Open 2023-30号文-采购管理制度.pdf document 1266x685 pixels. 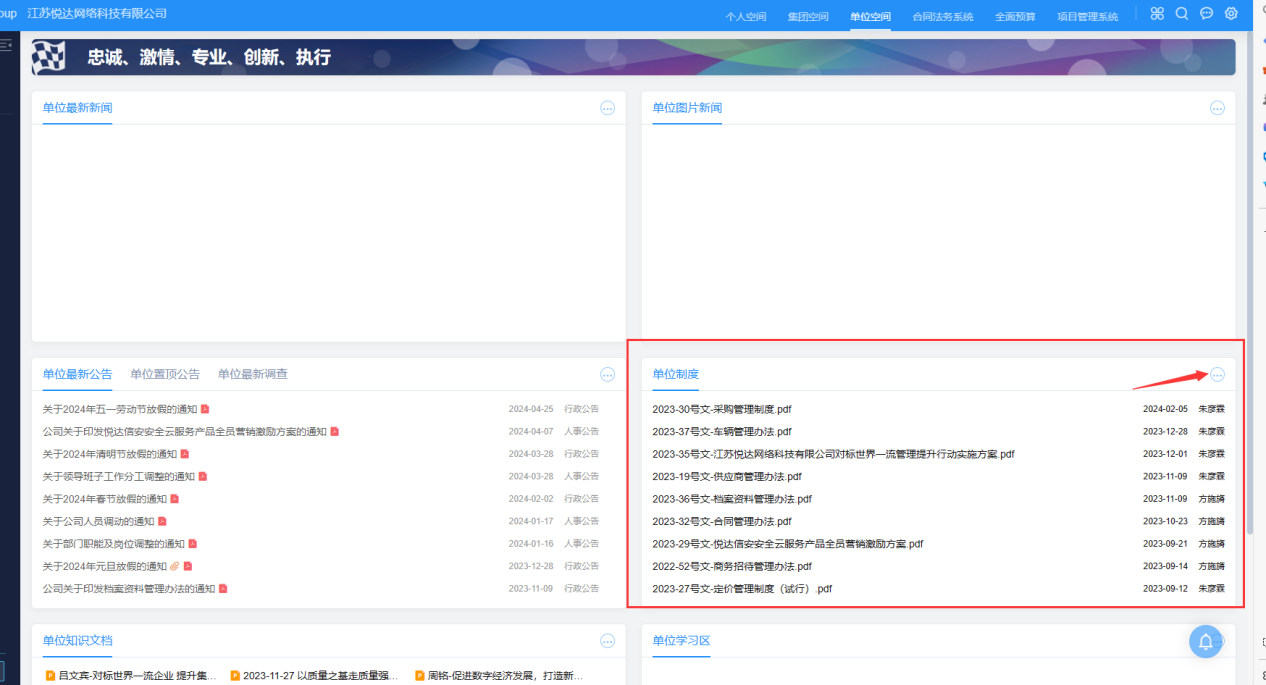point(722,409)
